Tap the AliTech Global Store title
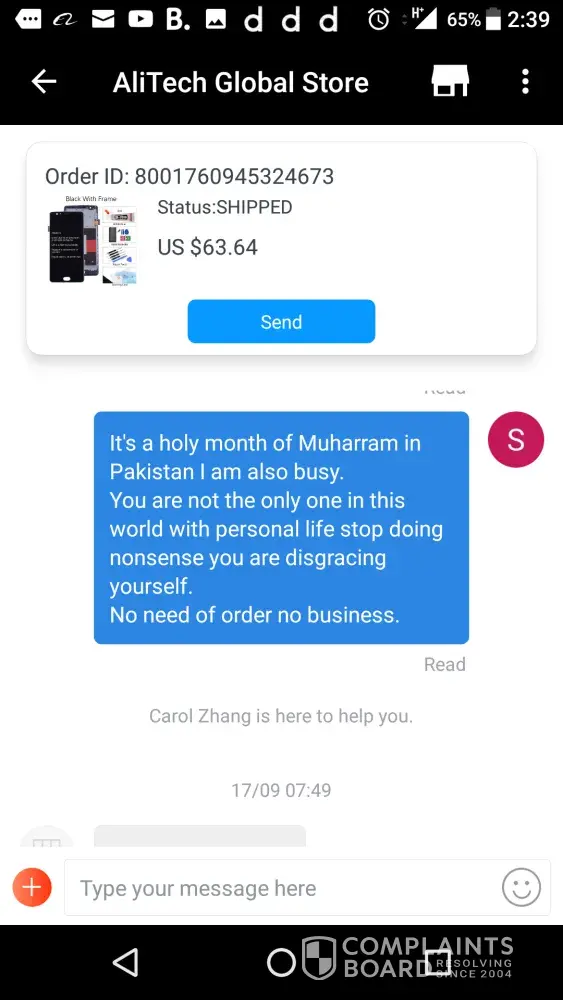 point(240,82)
